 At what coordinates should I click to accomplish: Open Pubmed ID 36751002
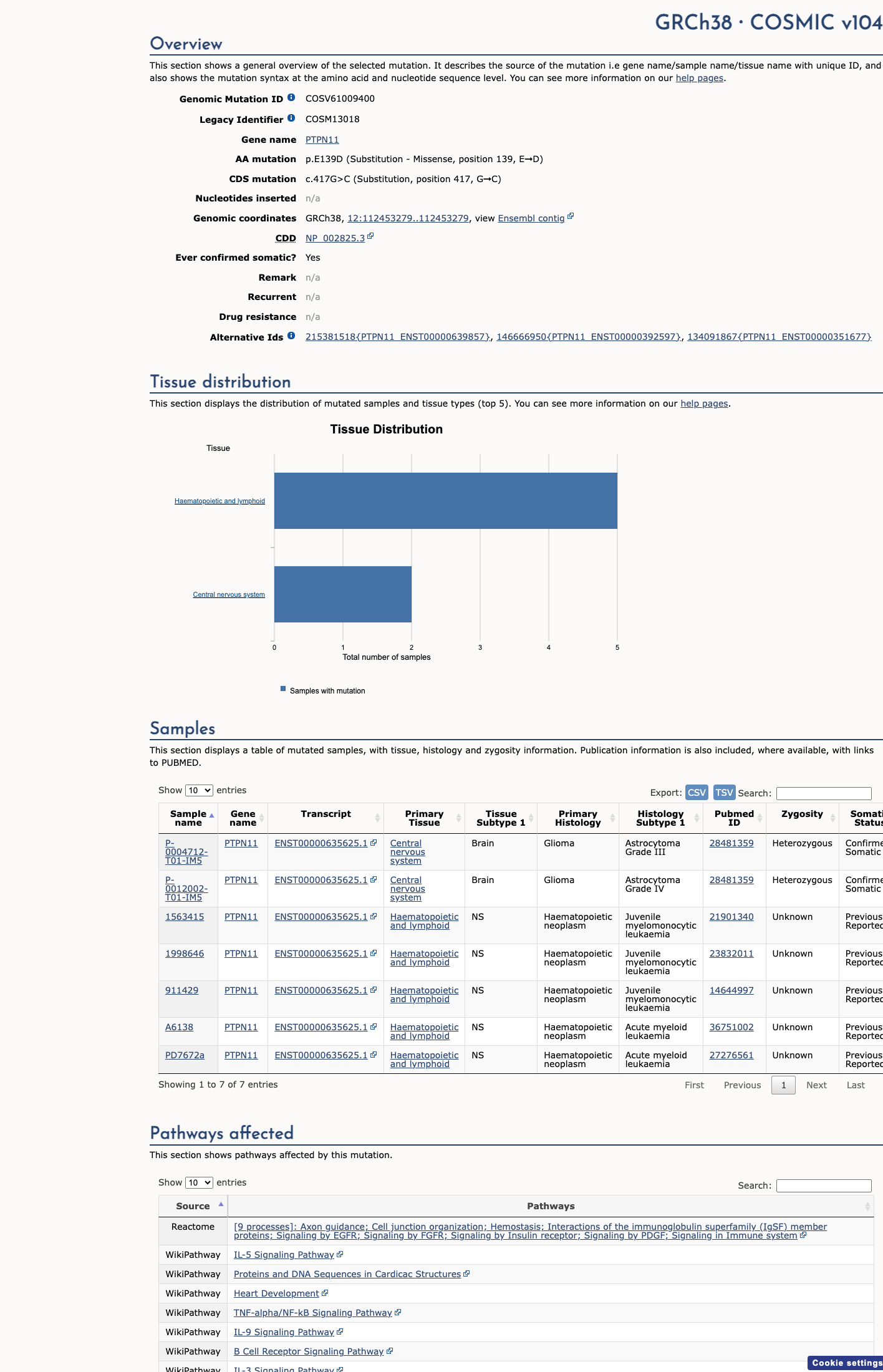731,1027
